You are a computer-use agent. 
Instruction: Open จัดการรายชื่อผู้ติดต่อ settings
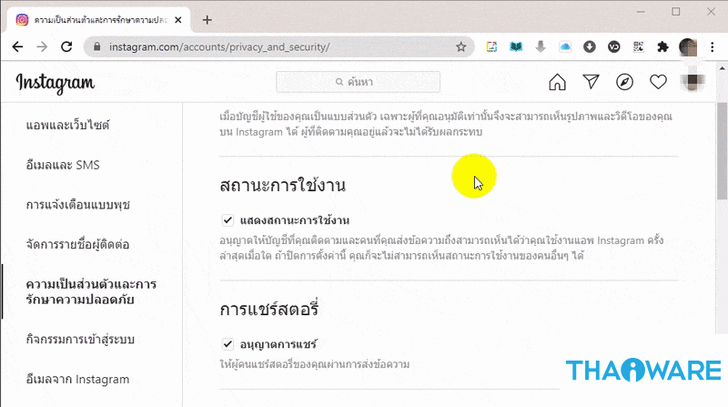pyautogui.click(x=78, y=245)
